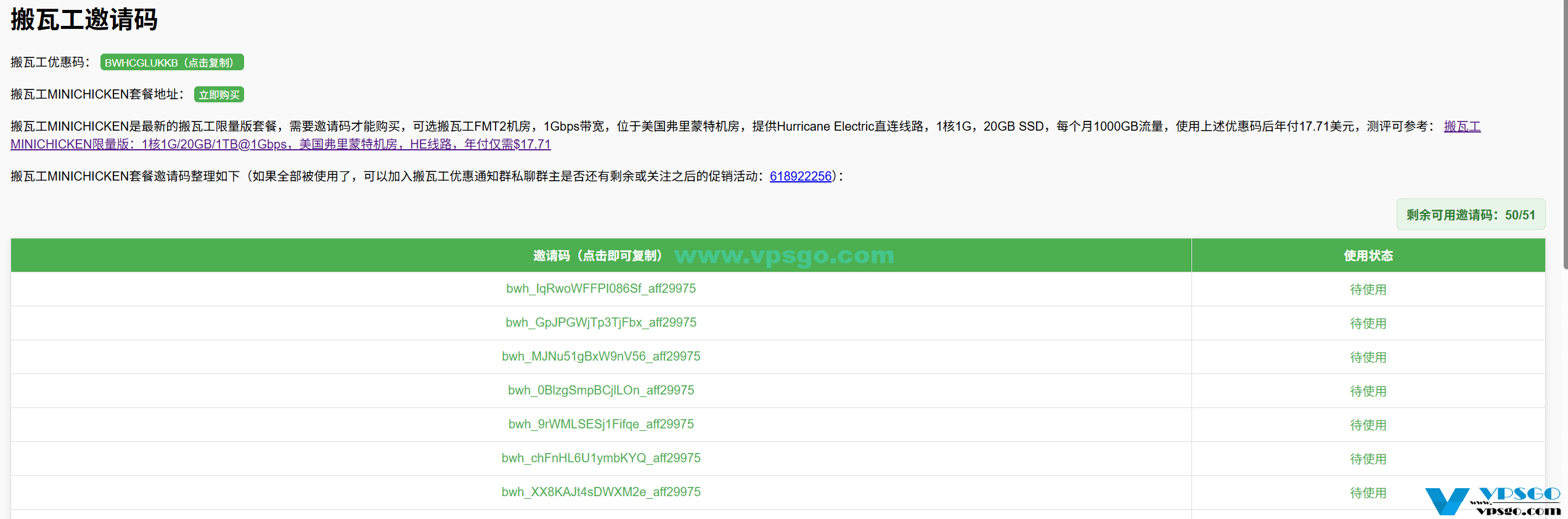The image size is (1568, 519).
Task: Click 待使用 status for bwh_0BlzgSmpBCjlLOn row
Action: (1368, 391)
